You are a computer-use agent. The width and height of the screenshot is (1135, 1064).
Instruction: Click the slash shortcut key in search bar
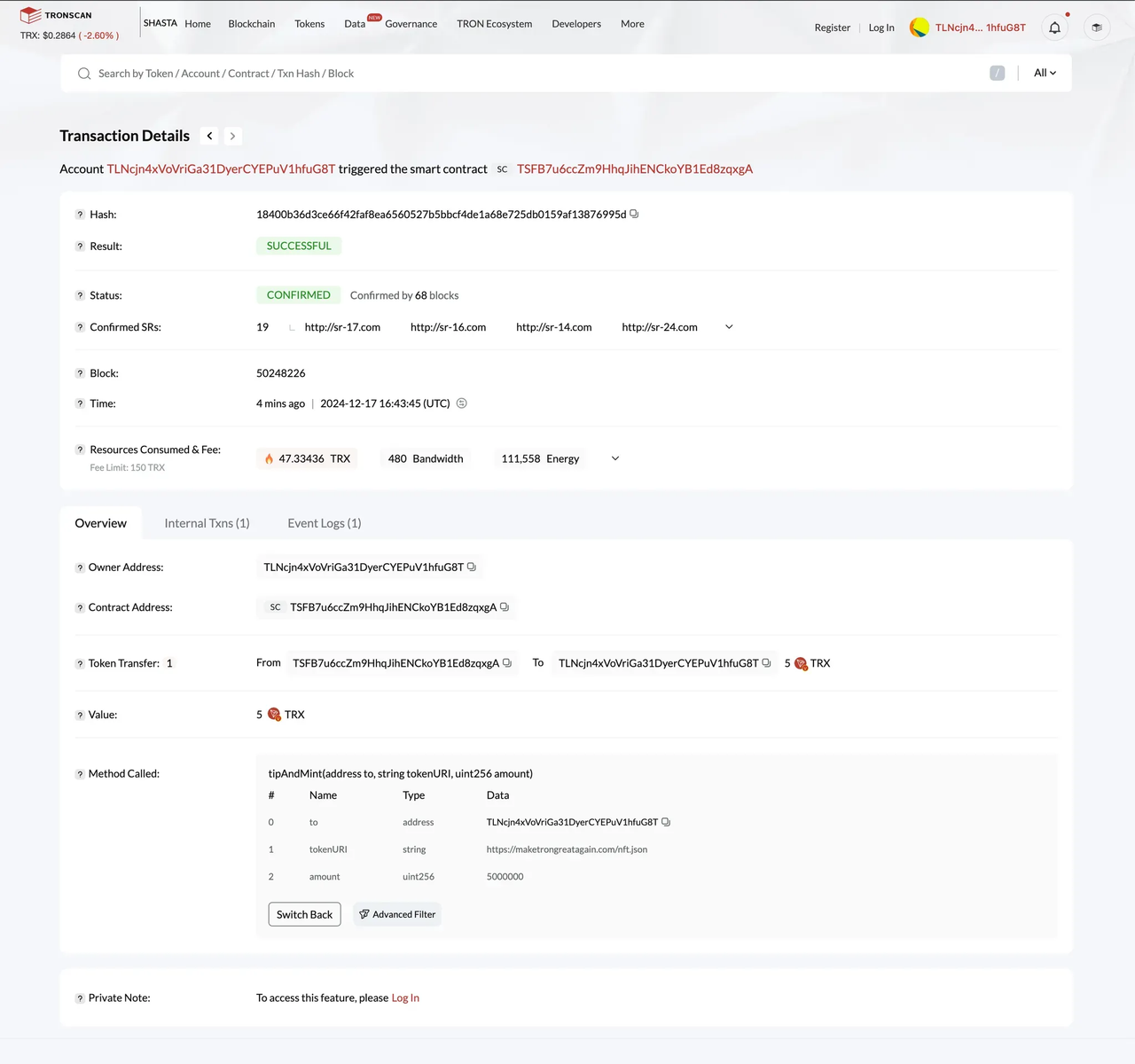click(x=998, y=73)
